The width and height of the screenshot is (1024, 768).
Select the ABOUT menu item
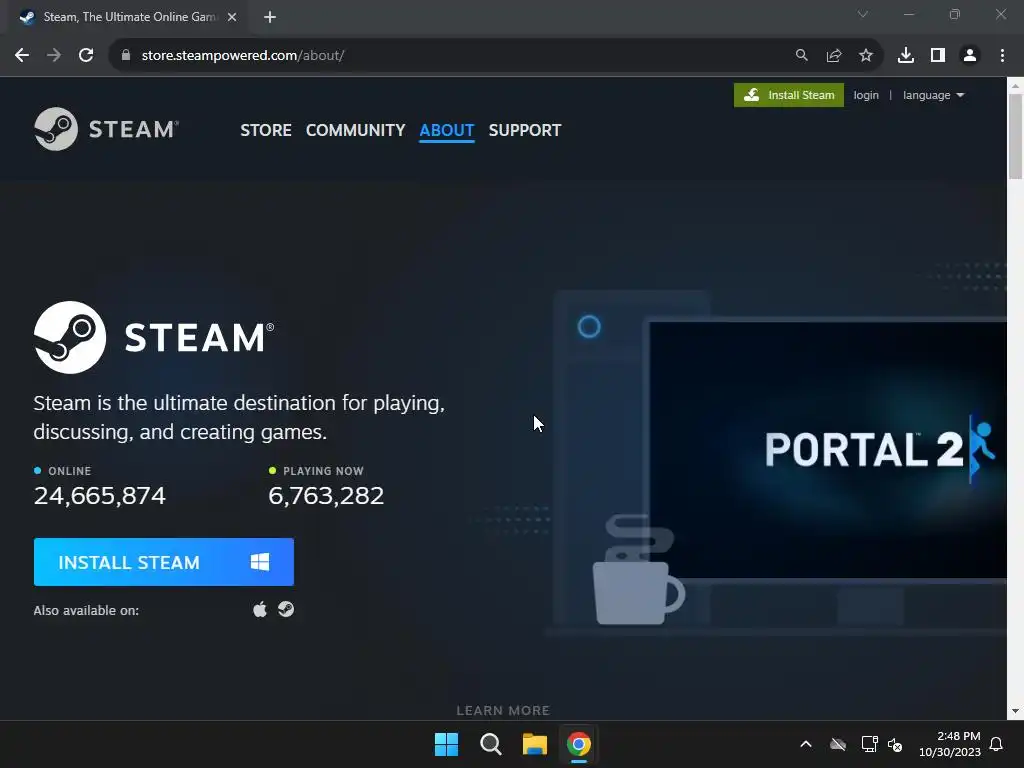click(447, 131)
